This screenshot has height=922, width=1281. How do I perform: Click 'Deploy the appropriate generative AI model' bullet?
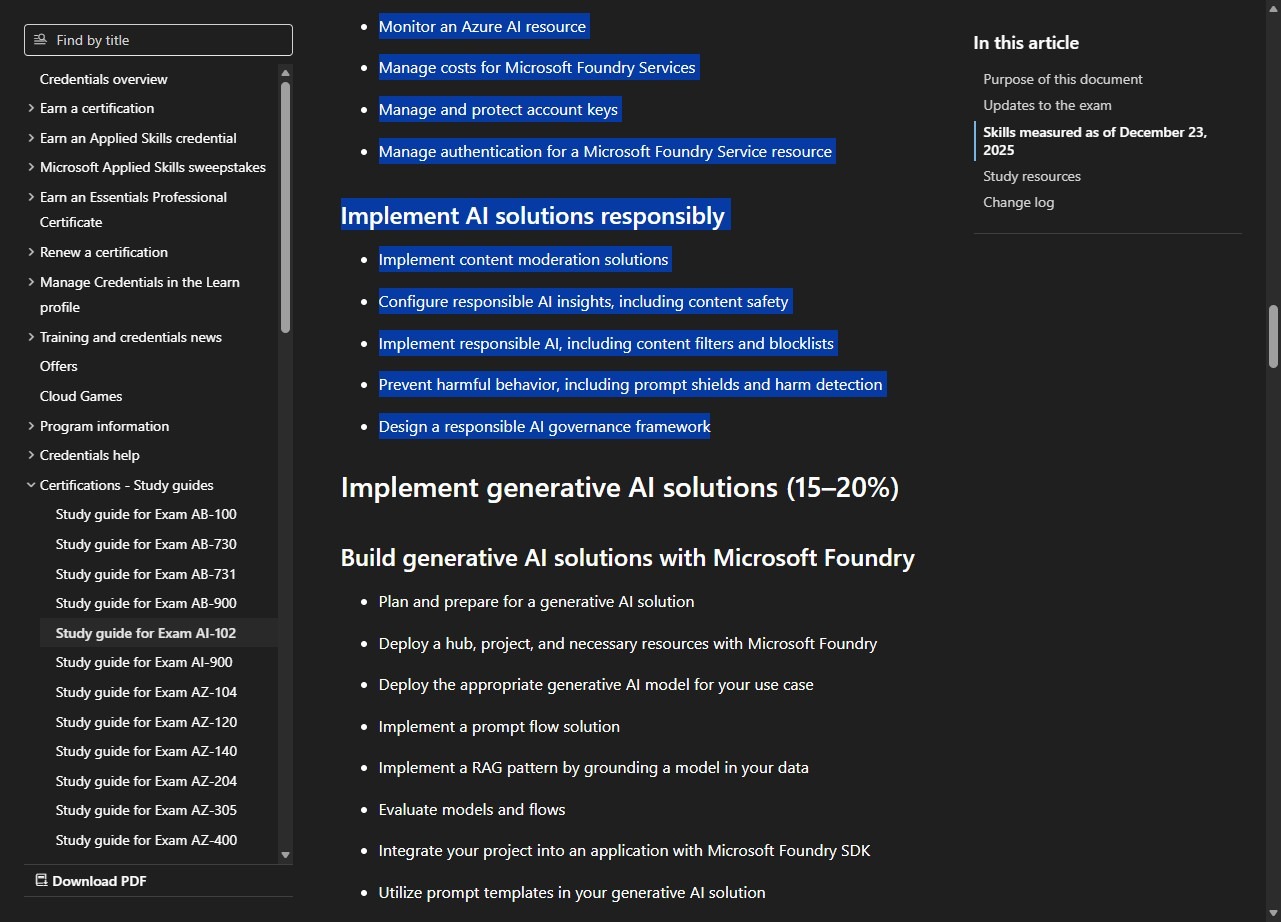[x=596, y=684]
